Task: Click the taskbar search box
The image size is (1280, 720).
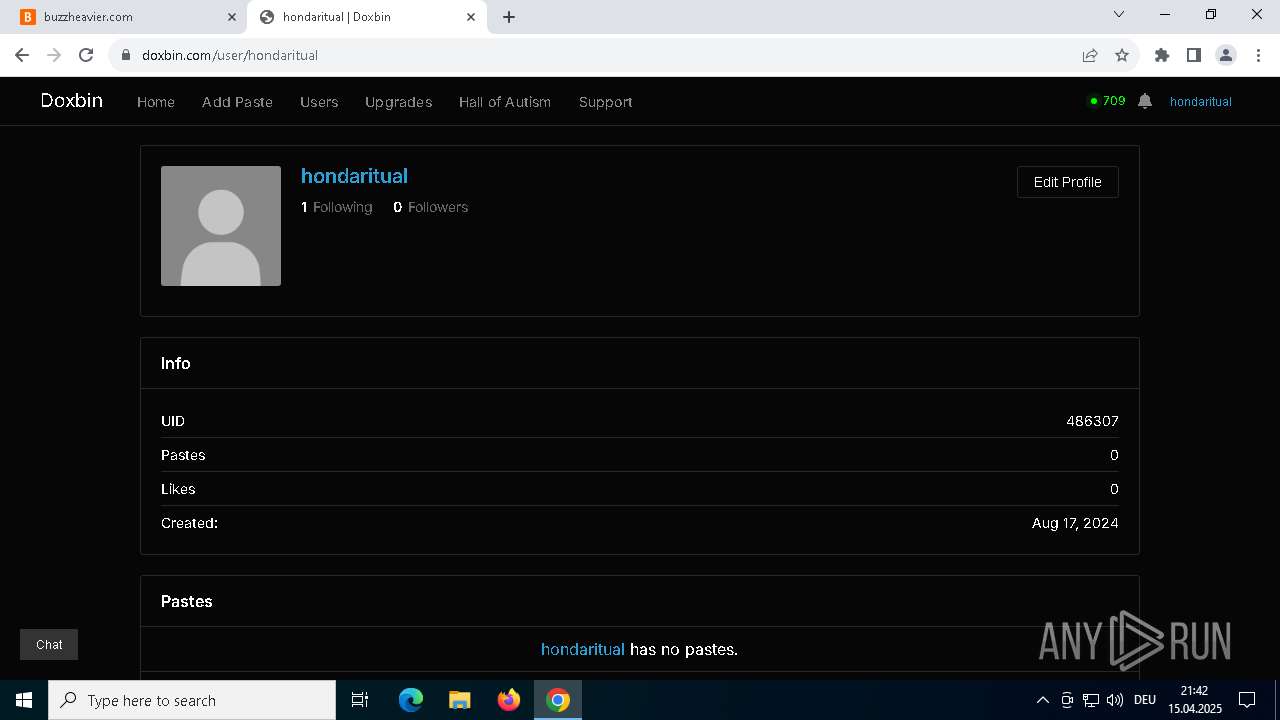Action: (x=192, y=700)
